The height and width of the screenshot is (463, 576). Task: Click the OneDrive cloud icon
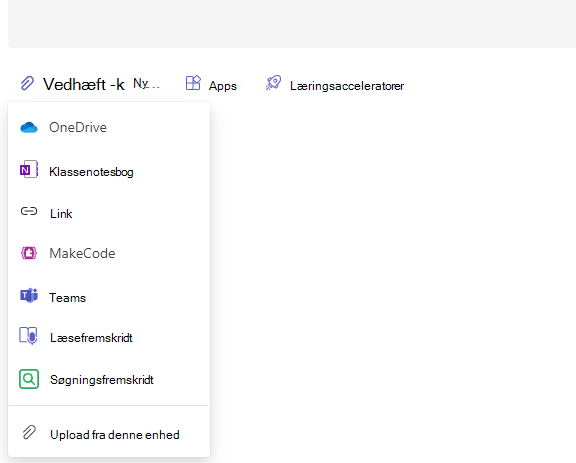click(x=29, y=128)
